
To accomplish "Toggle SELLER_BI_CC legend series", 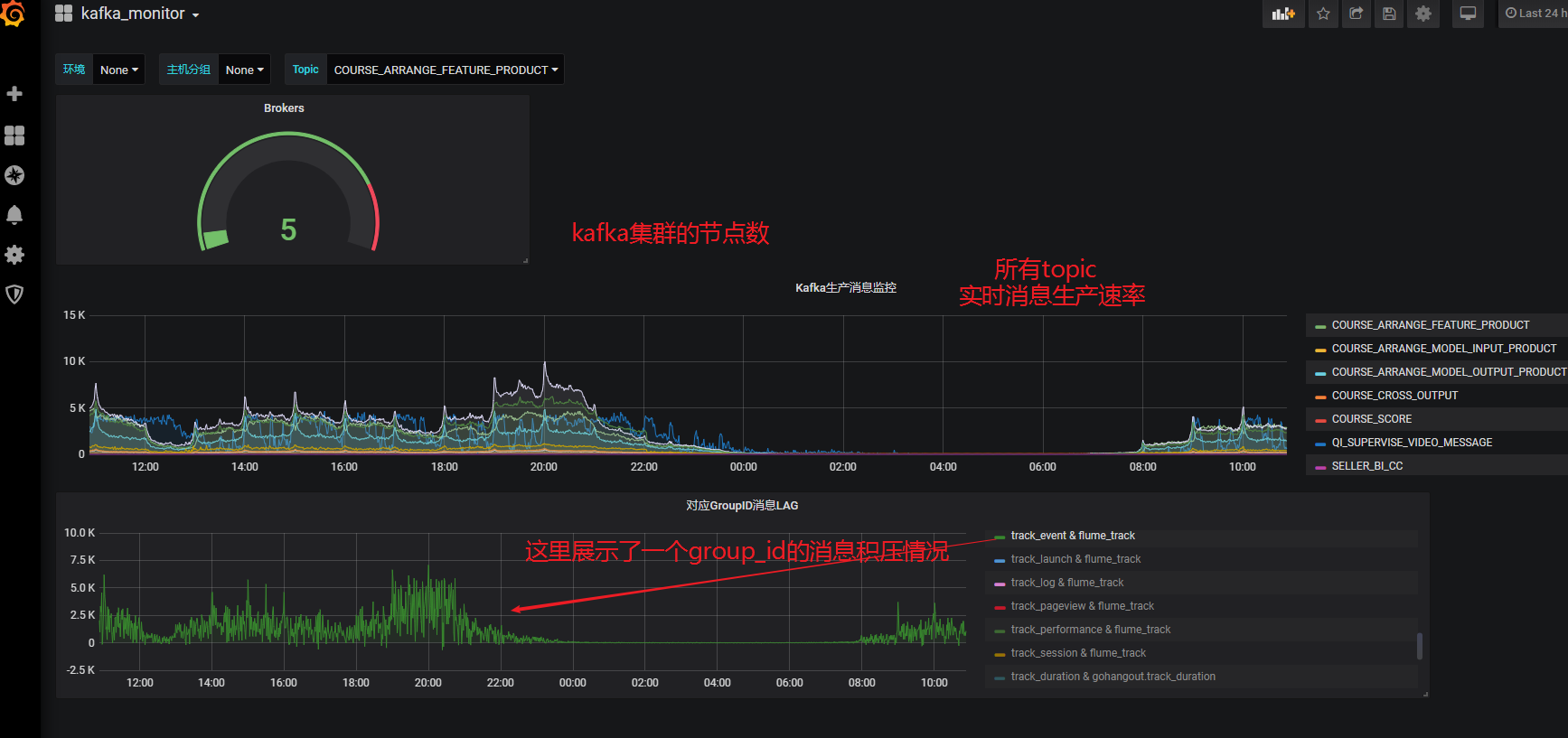I will [x=1367, y=466].
